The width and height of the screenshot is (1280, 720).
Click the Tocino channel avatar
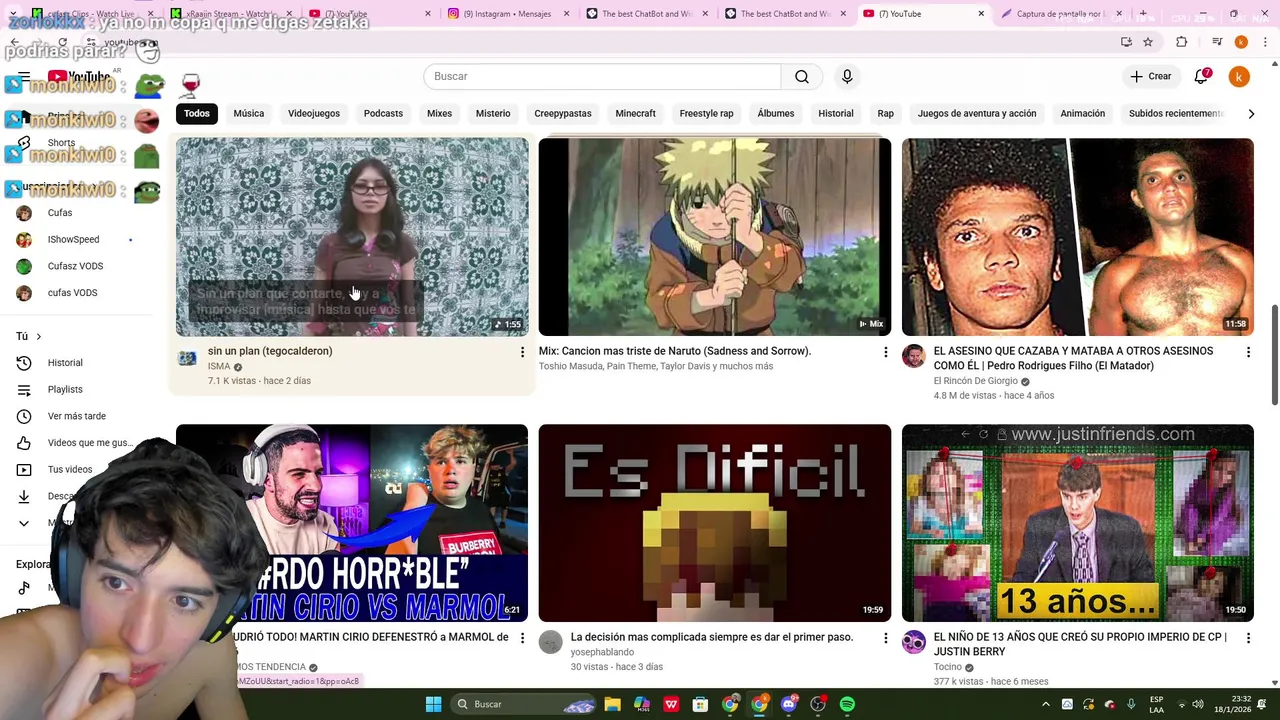click(x=914, y=643)
